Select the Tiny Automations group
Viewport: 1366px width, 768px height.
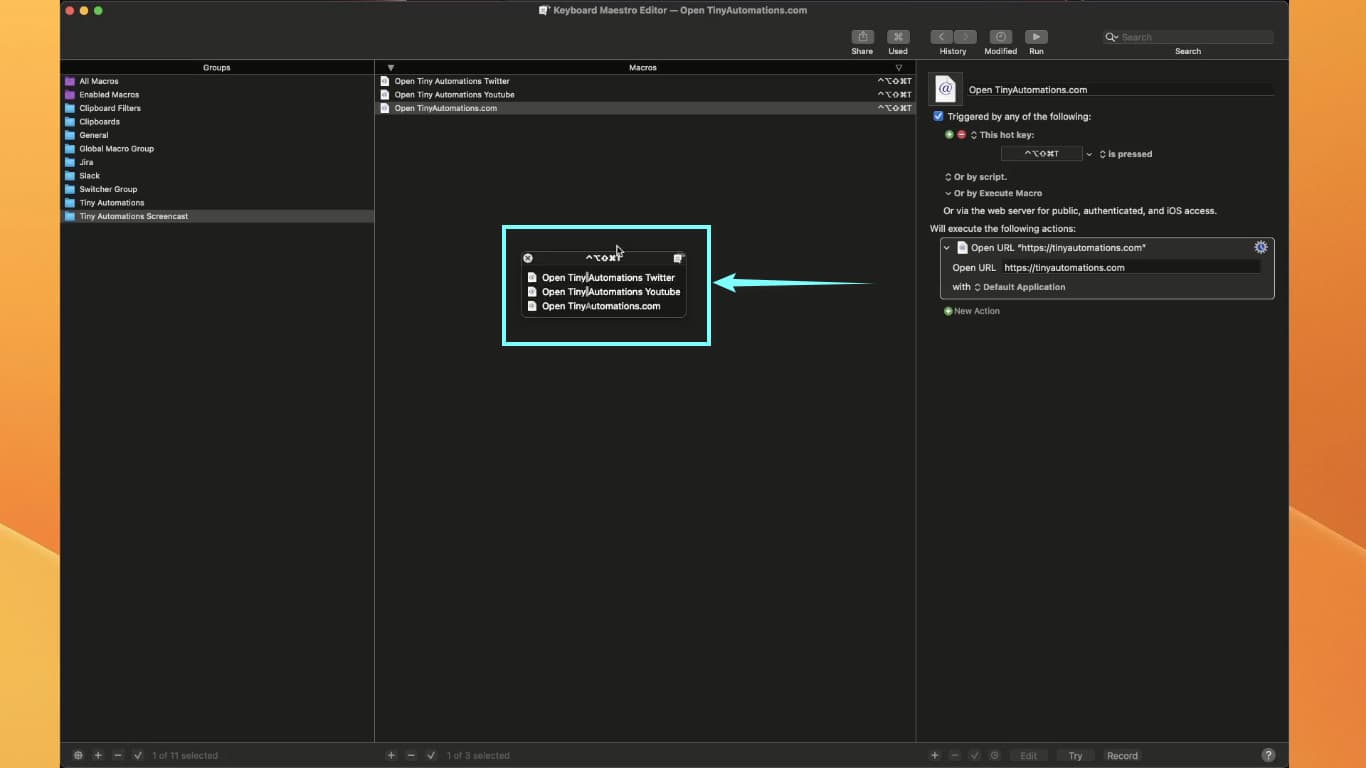[217, 203]
